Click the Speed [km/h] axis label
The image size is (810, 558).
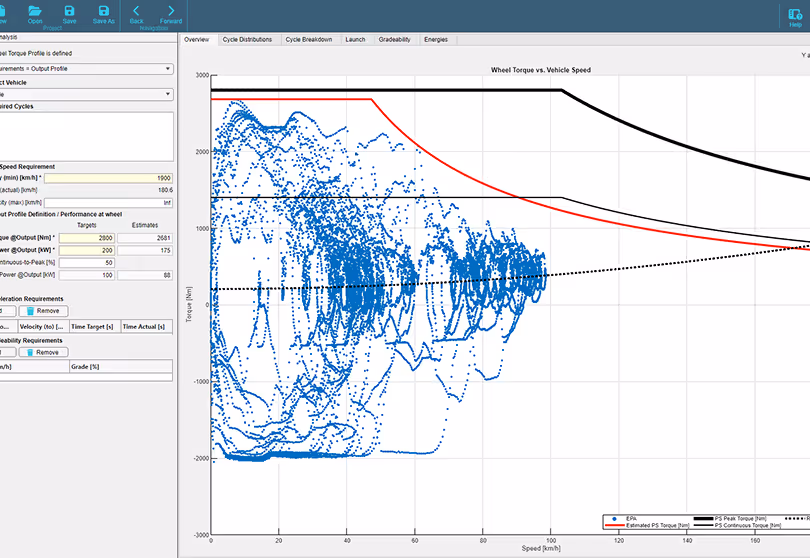(x=541, y=548)
